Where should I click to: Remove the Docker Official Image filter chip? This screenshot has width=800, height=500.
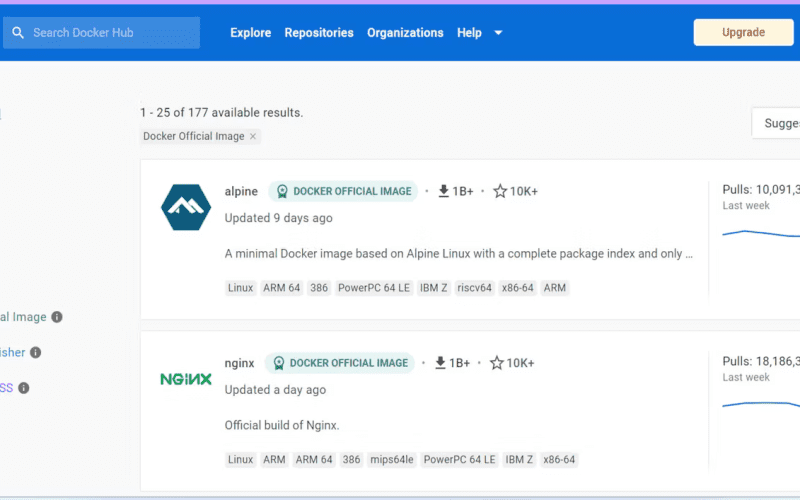point(253,136)
